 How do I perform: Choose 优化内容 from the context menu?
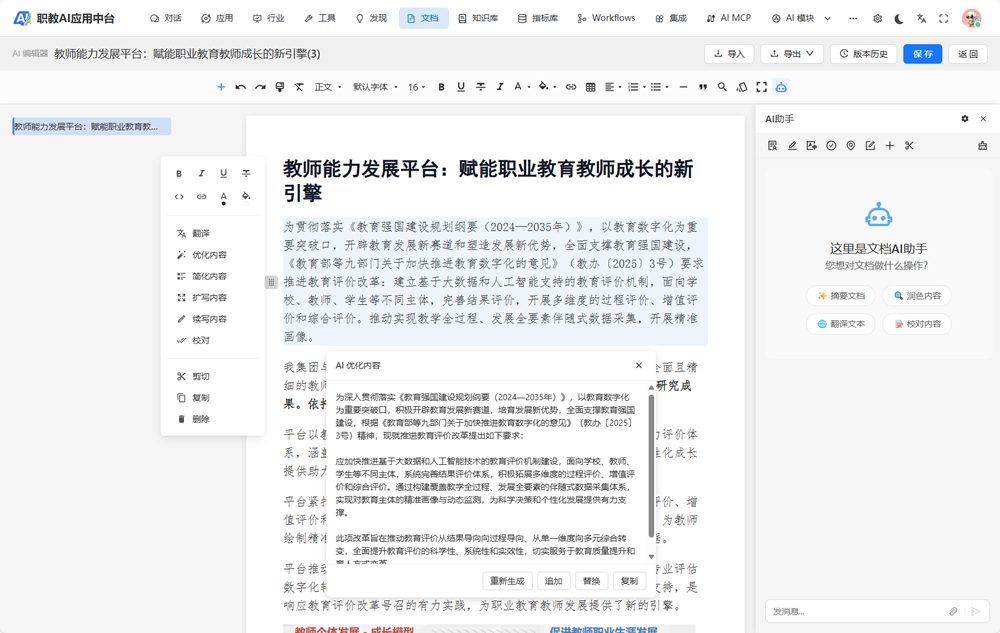click(212, 255)
